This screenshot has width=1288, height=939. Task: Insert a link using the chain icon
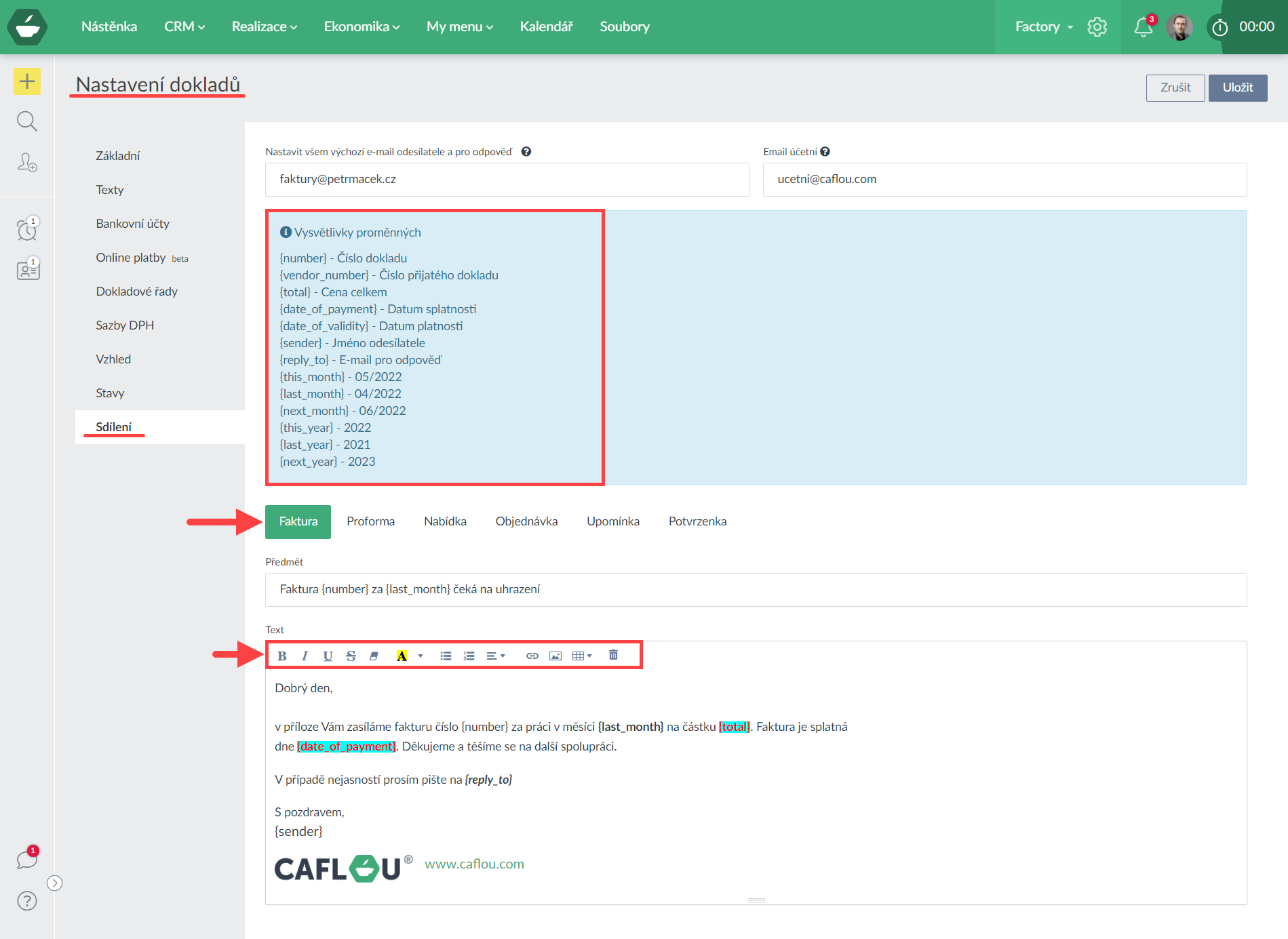coord(532,656)
